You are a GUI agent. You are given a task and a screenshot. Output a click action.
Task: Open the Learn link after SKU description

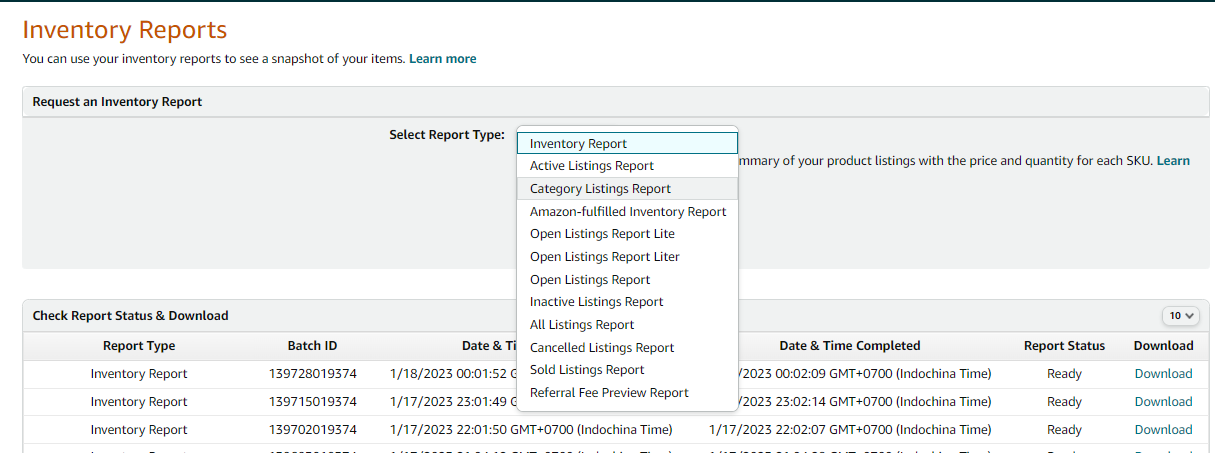click(1173, 161)
